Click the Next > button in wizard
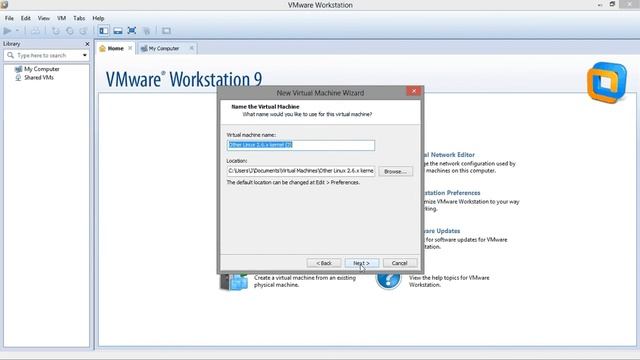Viewport: 640px width, 360px height. coord(361,263)
